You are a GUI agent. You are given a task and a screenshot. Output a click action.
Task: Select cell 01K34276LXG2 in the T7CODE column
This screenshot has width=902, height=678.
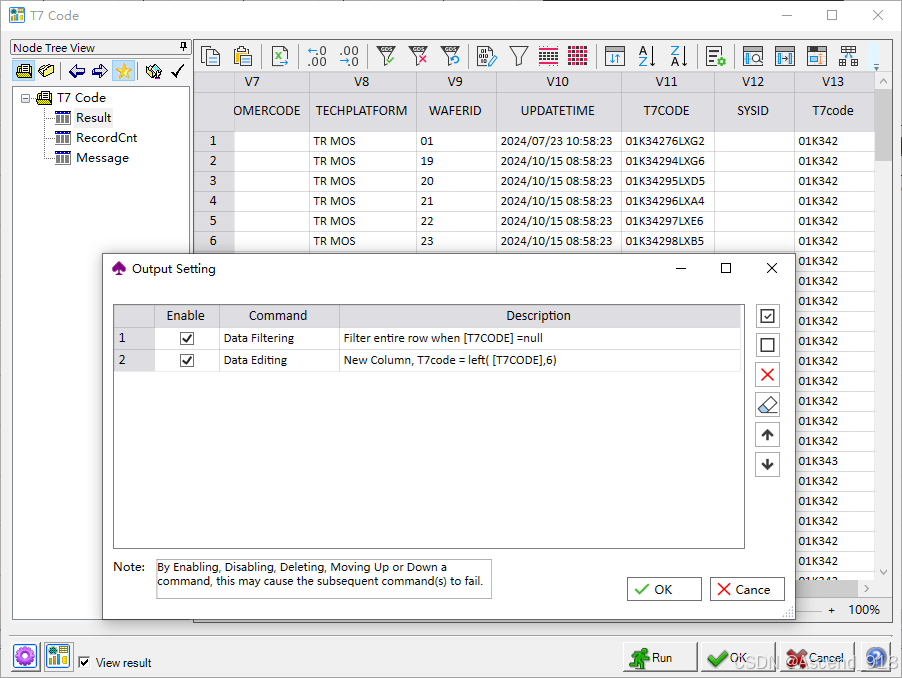click(x=667, y=141)
